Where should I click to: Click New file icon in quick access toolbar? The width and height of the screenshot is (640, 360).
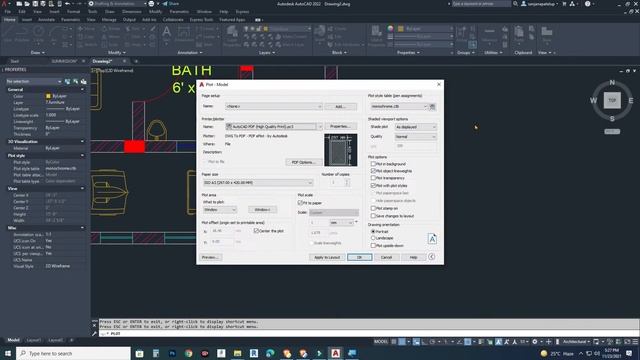click(x=19, y=4)
